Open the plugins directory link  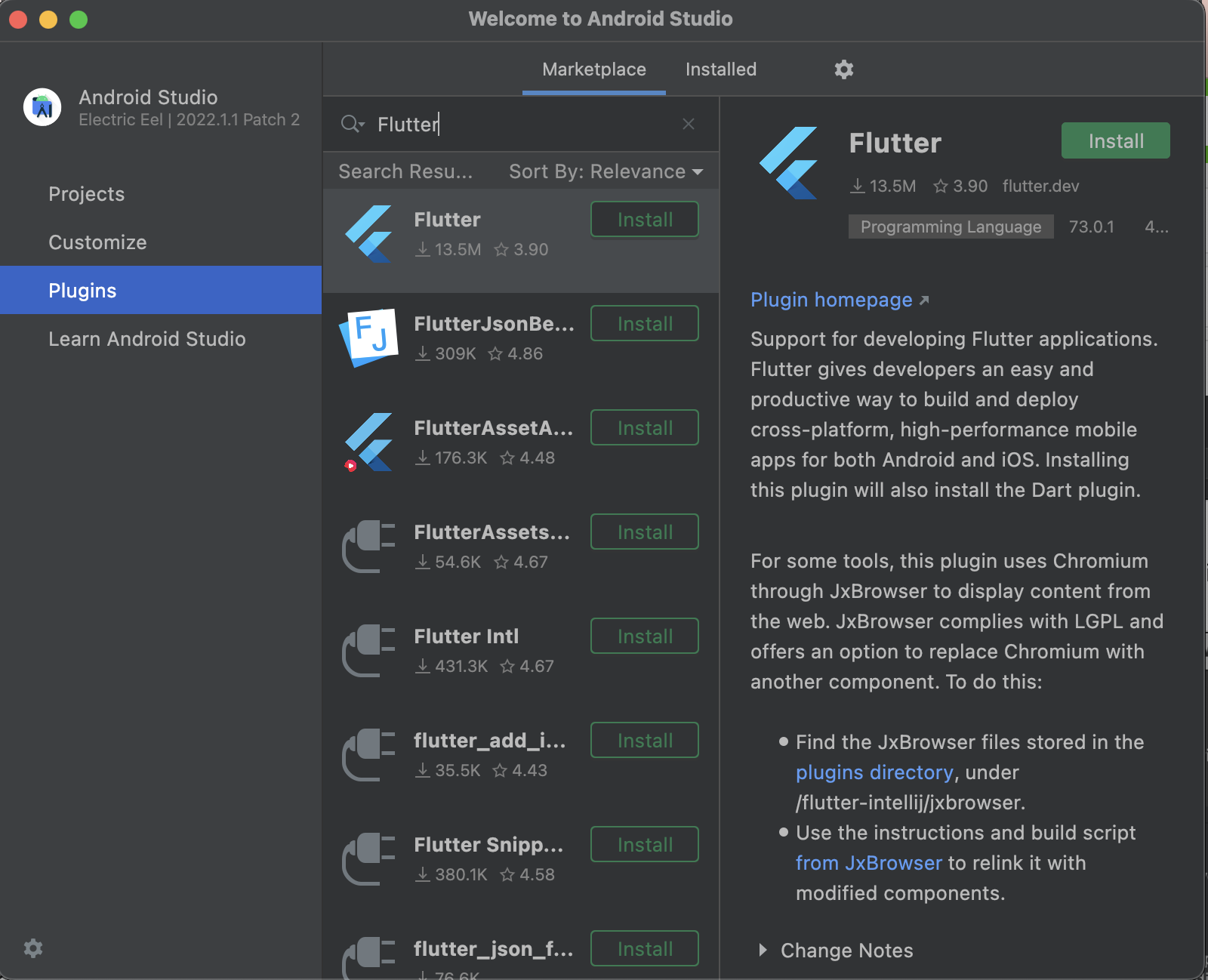pos(874,772)
